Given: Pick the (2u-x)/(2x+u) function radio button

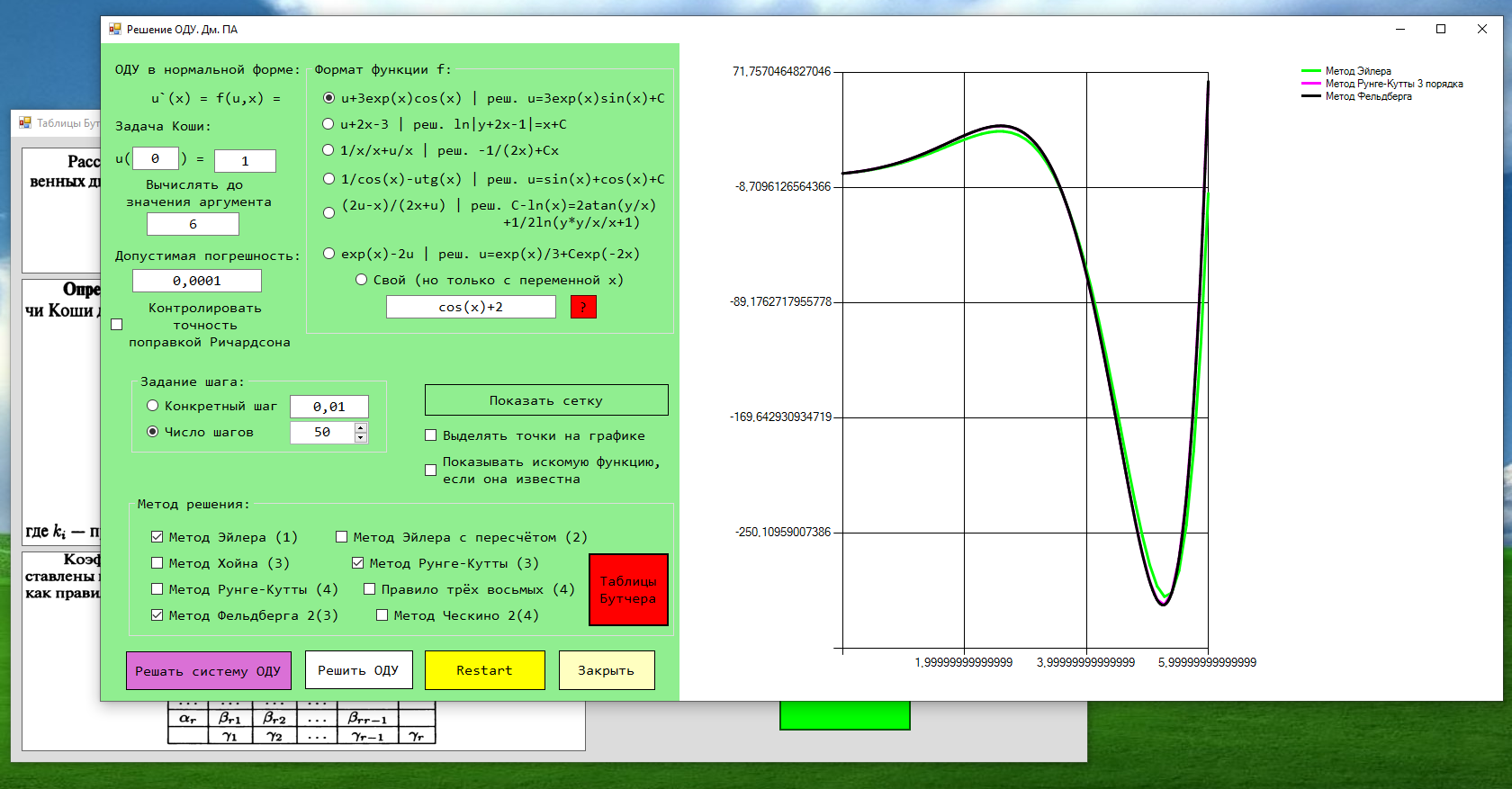Looking at the screenshot, I should 328,213.
